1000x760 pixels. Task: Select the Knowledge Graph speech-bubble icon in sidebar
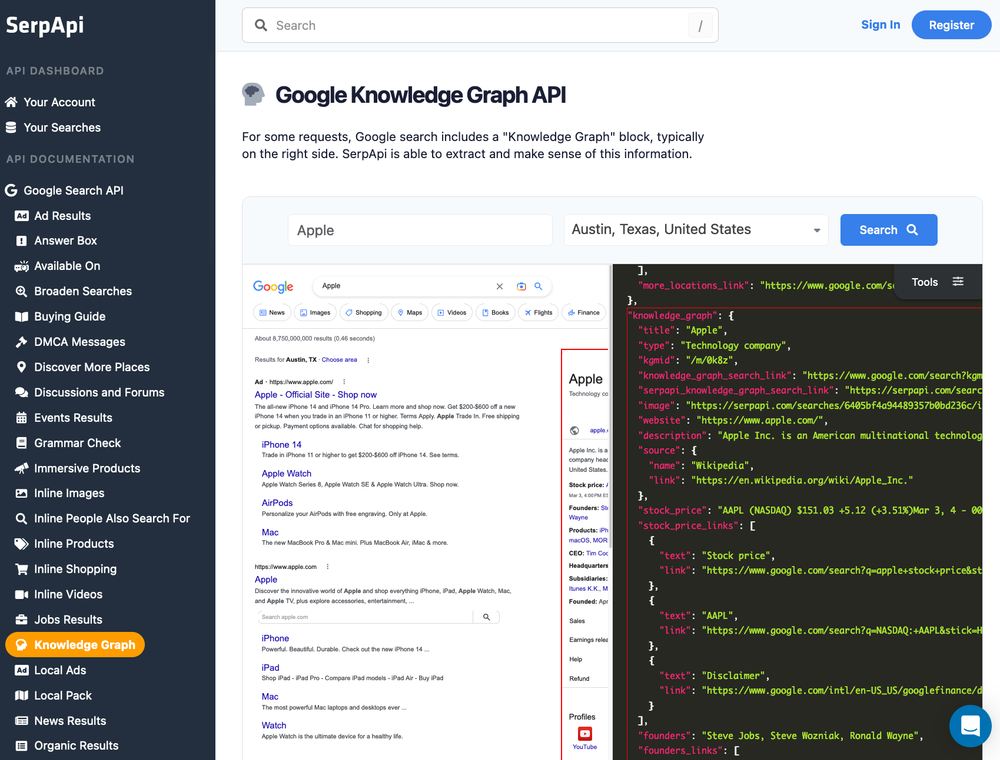pyautogui.click(x=21, y=644)
